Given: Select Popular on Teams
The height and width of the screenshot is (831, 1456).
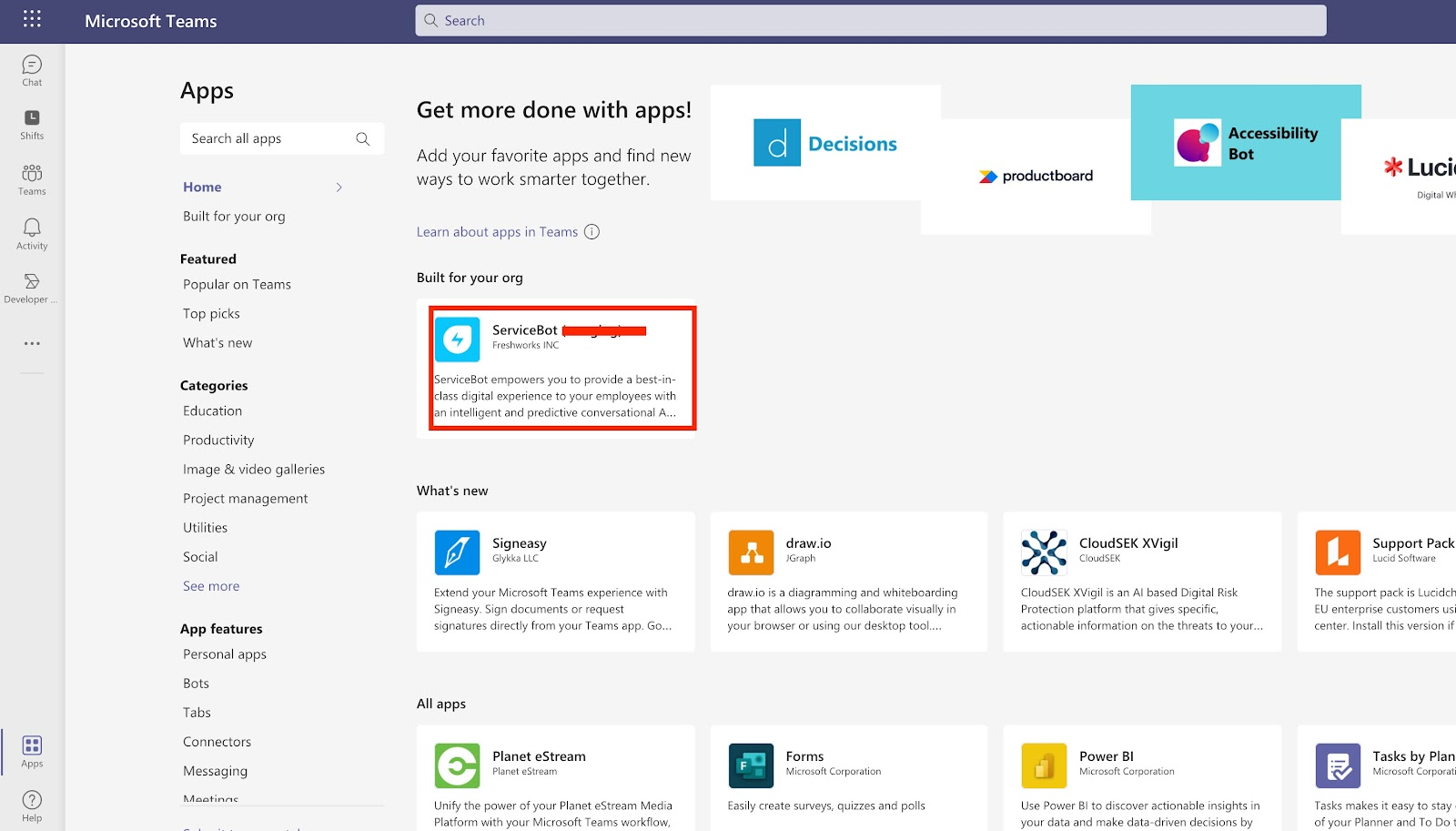Looking at the screenshot, I should (237, 285).
